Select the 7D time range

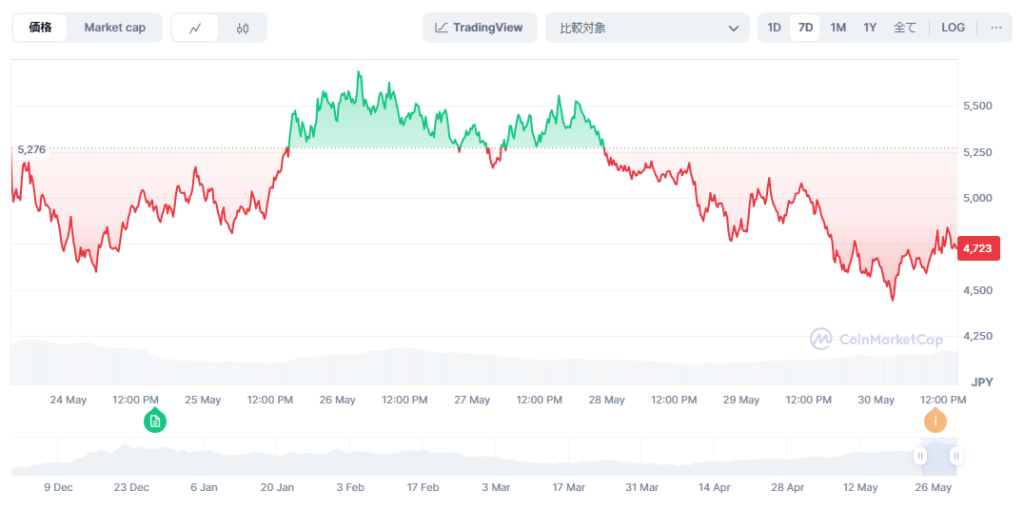pyautogui.click(x=805, y=28)
